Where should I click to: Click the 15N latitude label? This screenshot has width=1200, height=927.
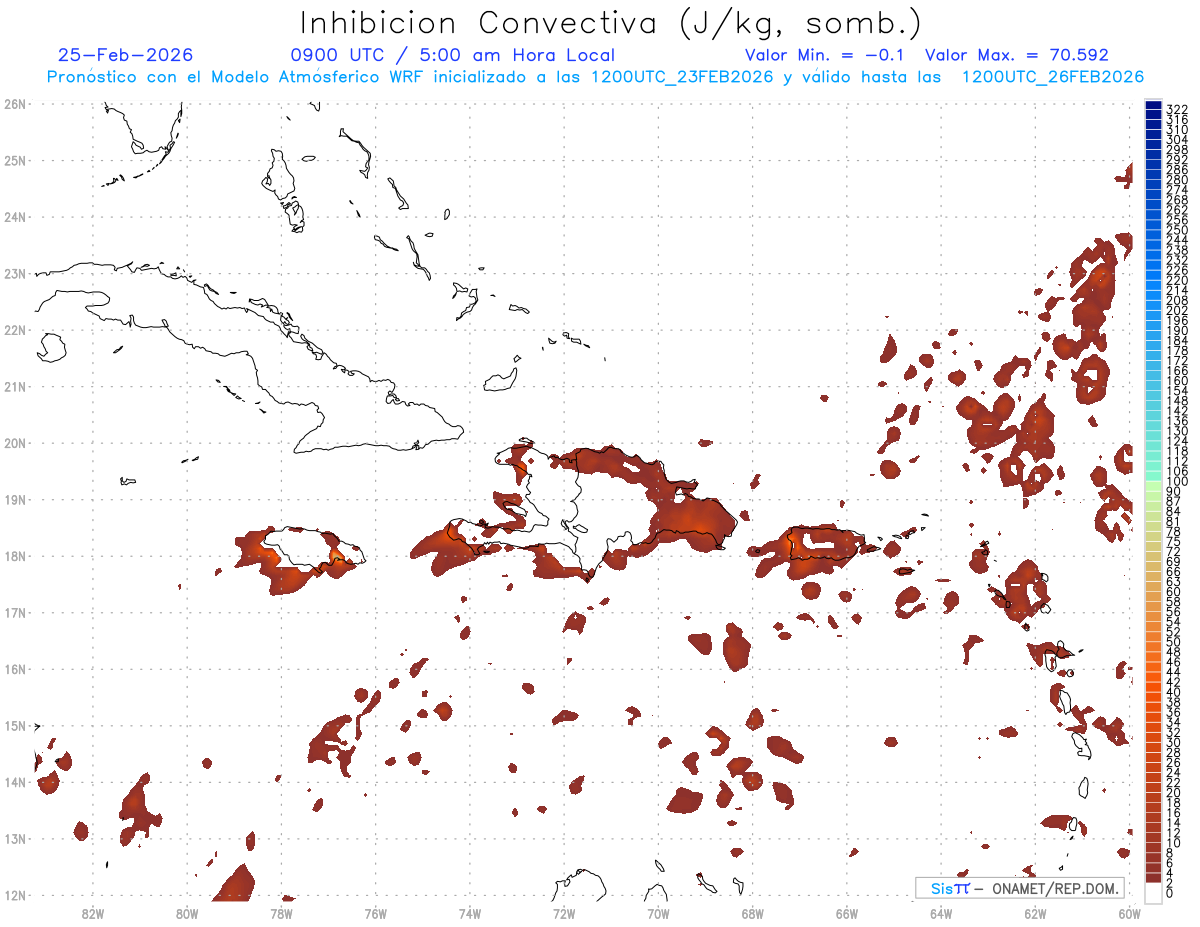click(x=14, y=725)
